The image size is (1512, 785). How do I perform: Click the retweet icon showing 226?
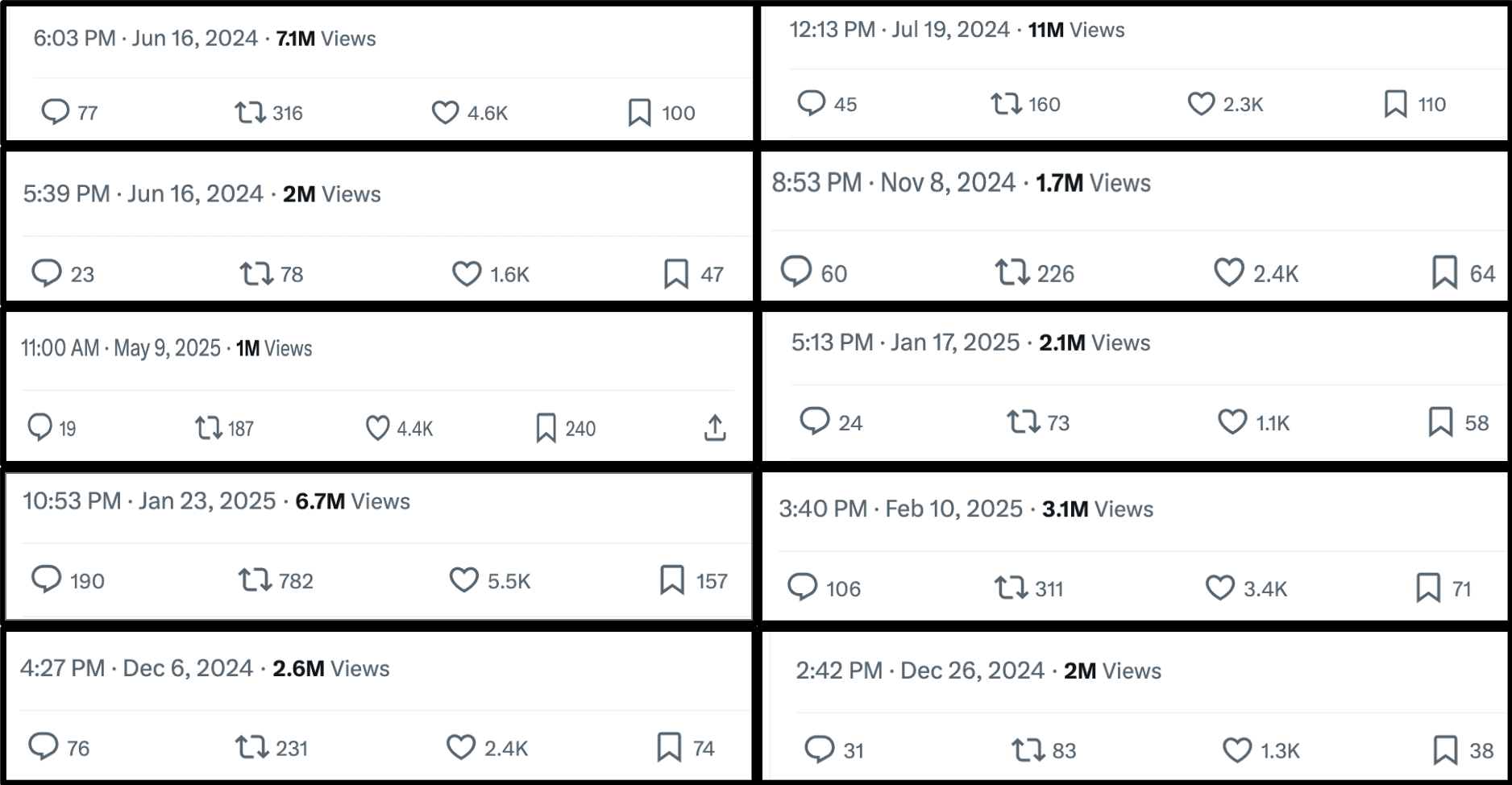coord(1011,272)
